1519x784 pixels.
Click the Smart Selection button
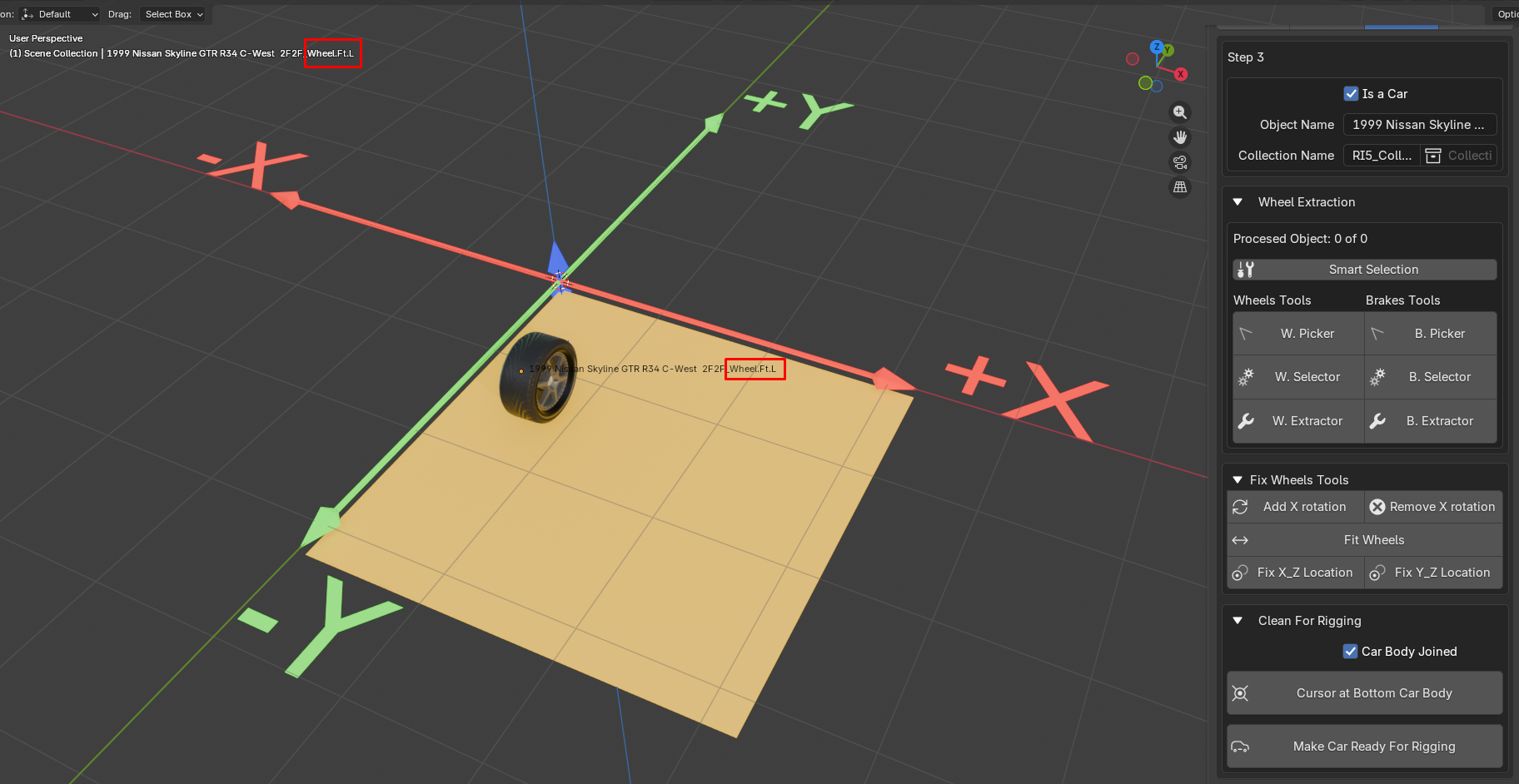(x=1364, y=270)
